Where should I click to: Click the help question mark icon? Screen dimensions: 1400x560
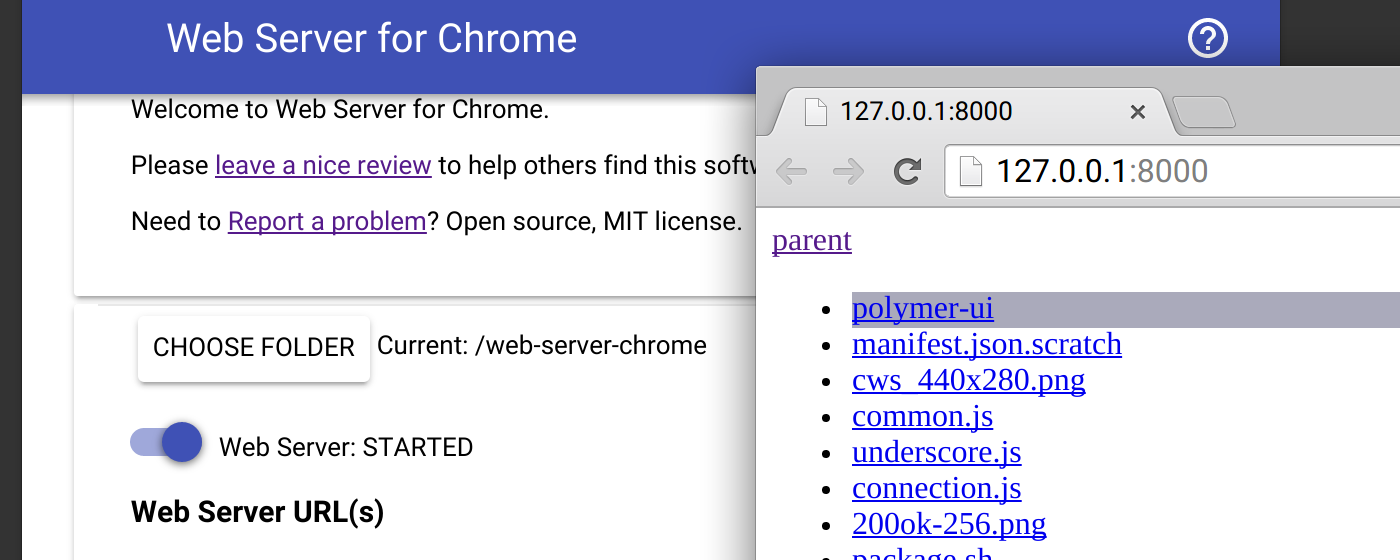click(1207, 39)
